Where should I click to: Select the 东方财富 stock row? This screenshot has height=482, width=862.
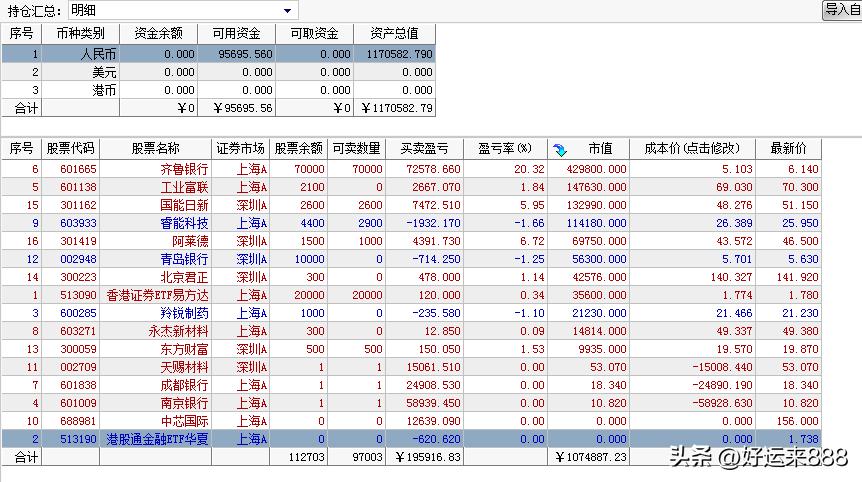click(411, 349)
